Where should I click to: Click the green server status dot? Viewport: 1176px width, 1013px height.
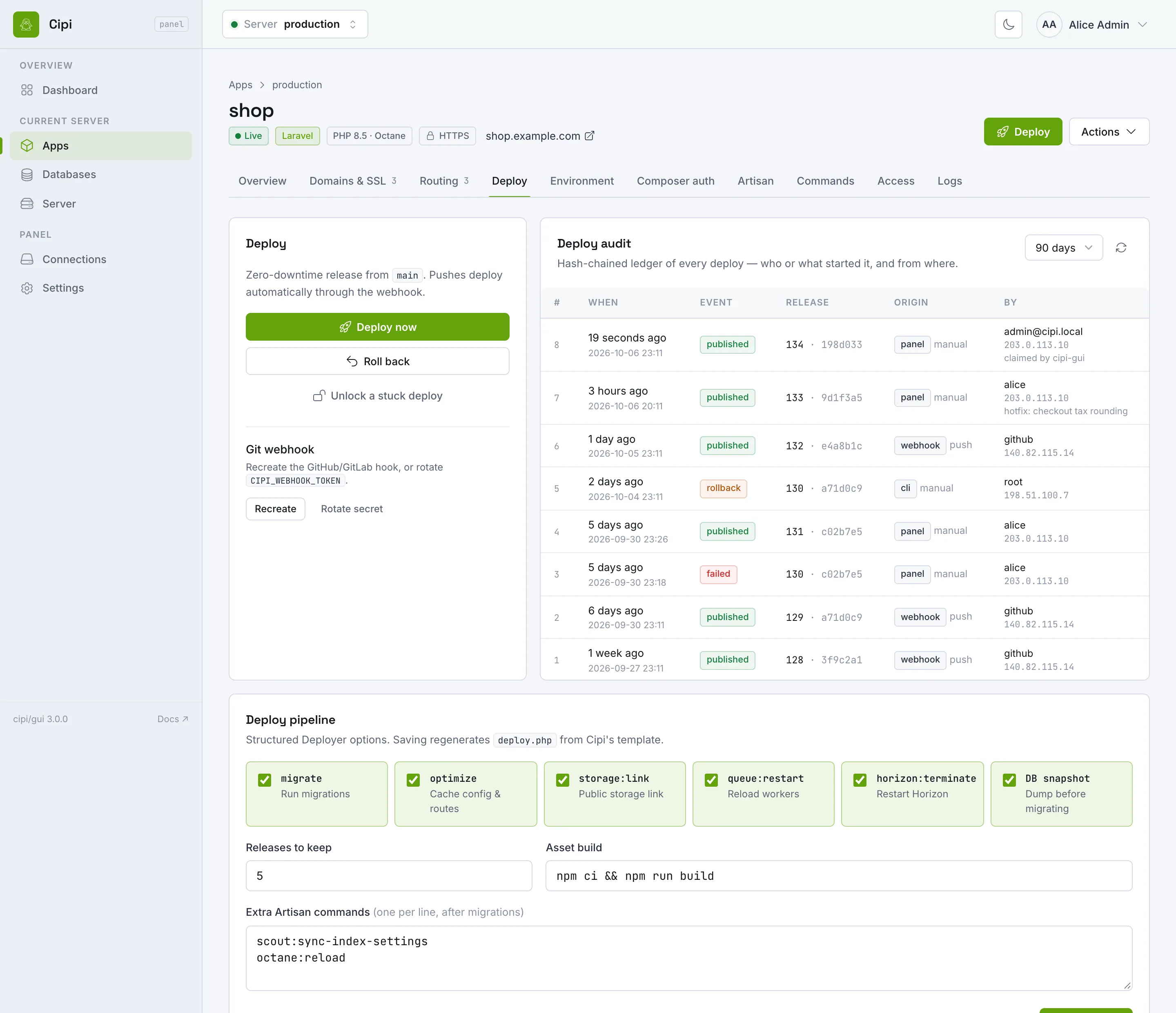point(234,25)
